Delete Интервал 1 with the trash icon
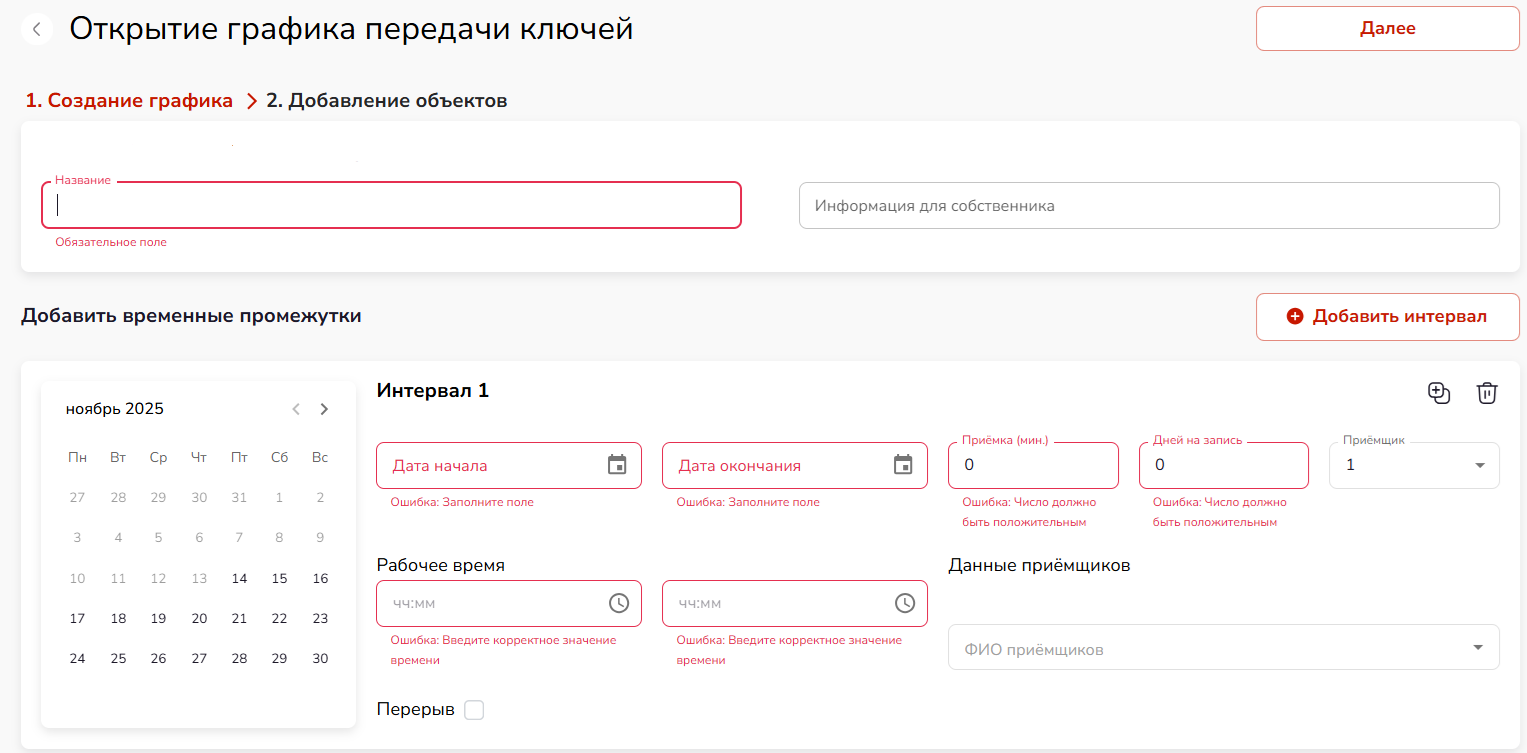Image resolution: width=1527 pixels, height=753 pixels. pyautogui.click(x=1487, y=393)
